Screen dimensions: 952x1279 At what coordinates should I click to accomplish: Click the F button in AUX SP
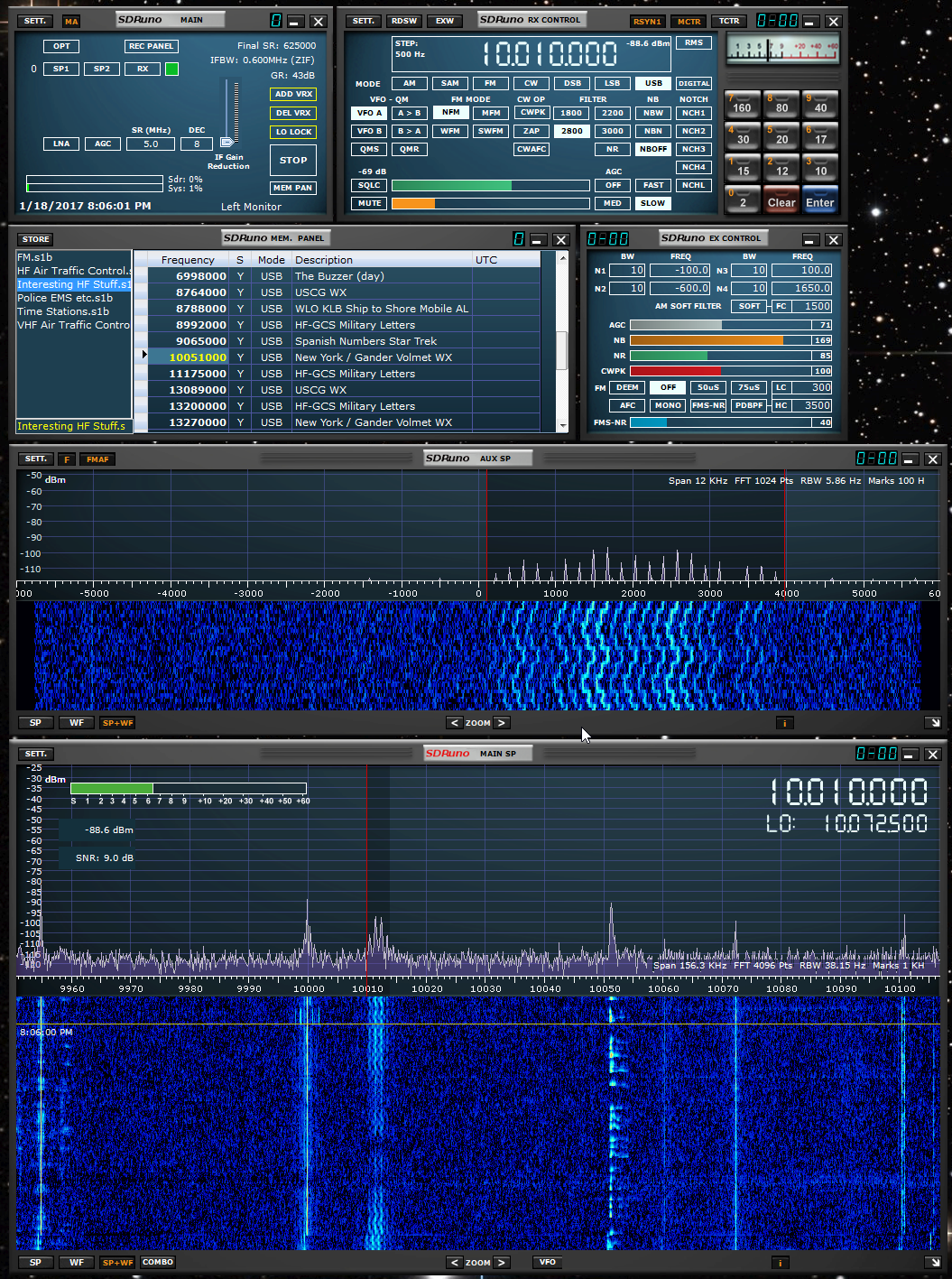pyautogui.click(x=67, y=459)
